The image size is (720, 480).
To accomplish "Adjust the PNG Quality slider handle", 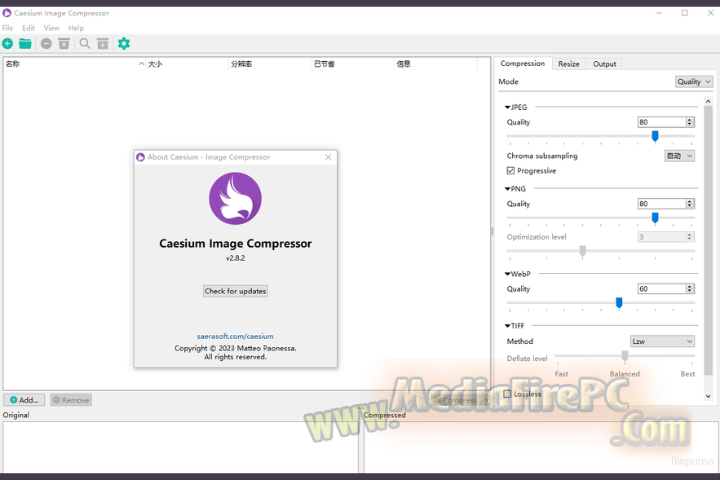I will pos(655,218).
